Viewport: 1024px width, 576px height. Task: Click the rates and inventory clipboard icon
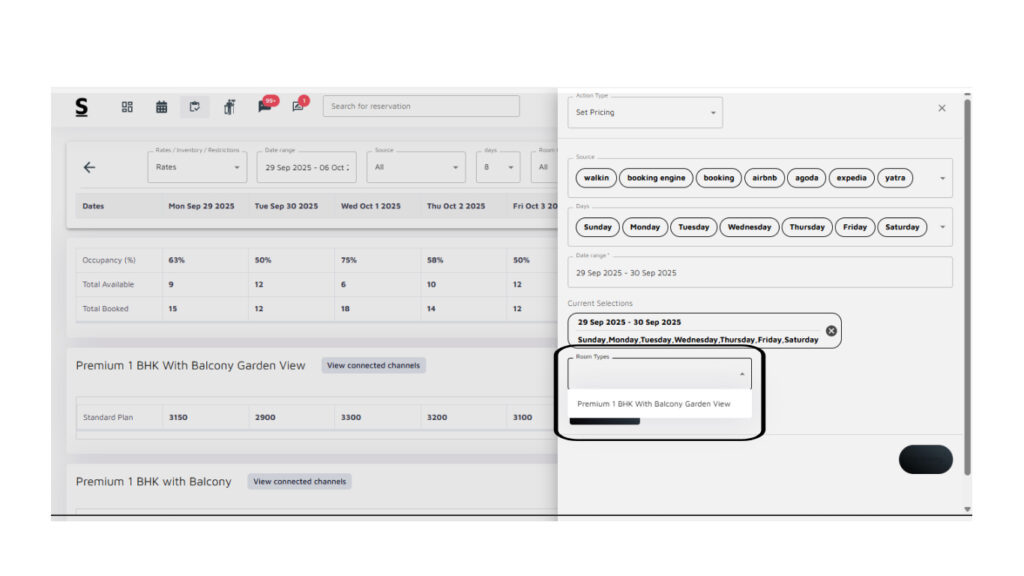(x=195, y=107)
